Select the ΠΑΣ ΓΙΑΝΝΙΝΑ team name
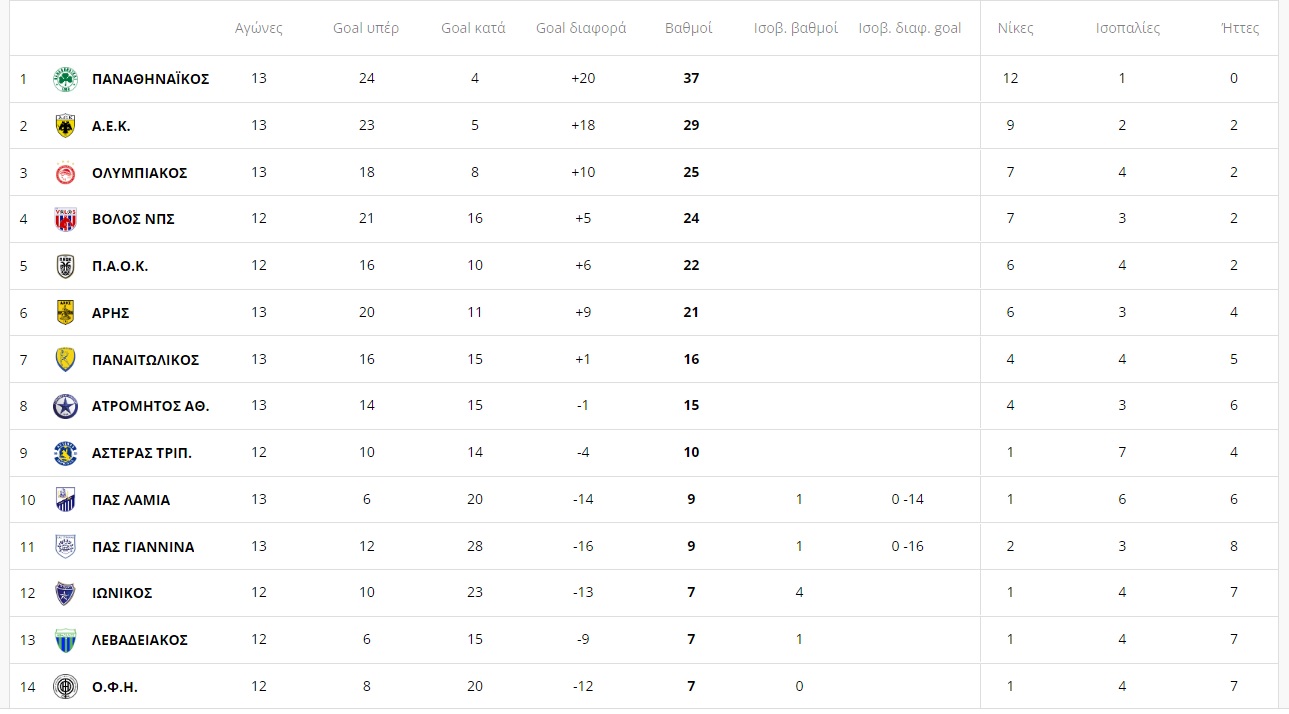The width and height of the screenshot is (1289, 714). coord(143,547)
